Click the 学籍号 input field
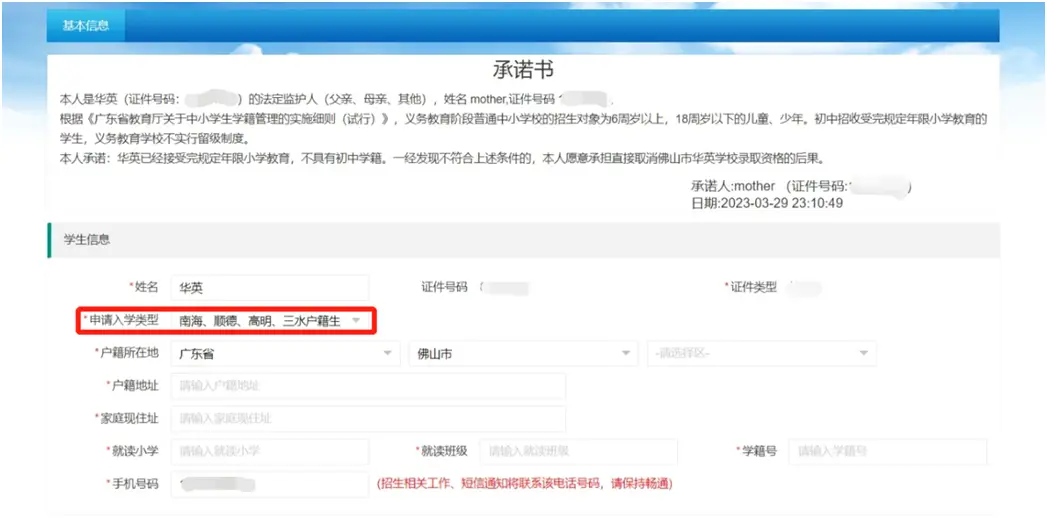 point(887,452)
